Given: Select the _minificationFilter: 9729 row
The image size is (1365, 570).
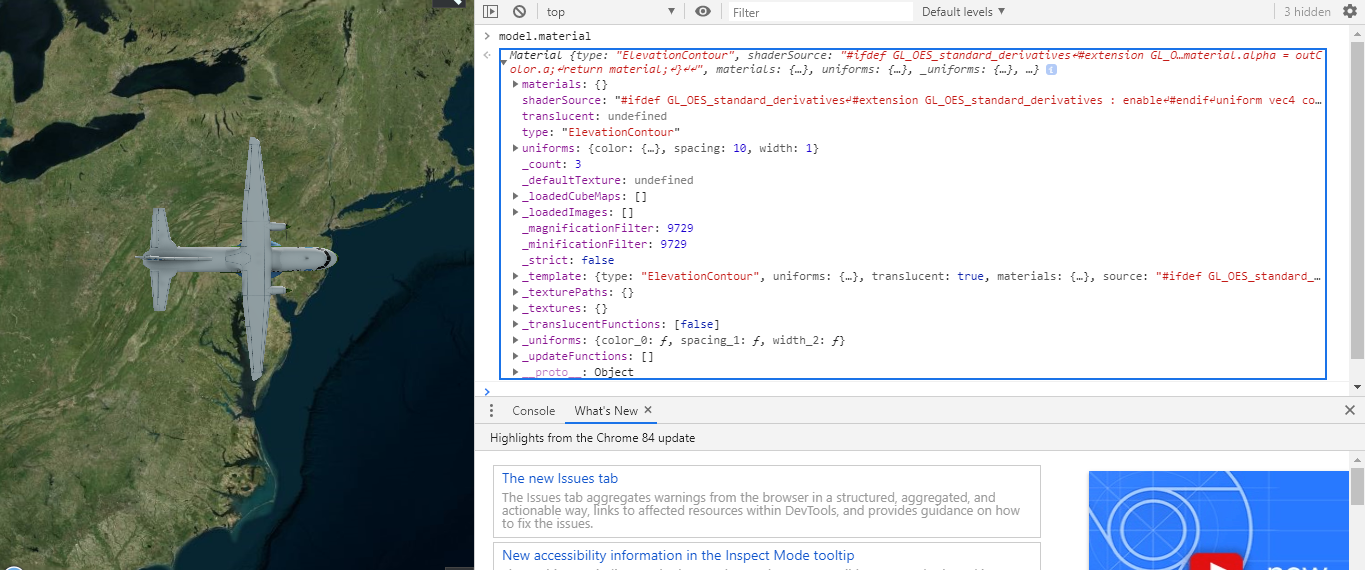Looking at the screenshot, I should [604, 244].
